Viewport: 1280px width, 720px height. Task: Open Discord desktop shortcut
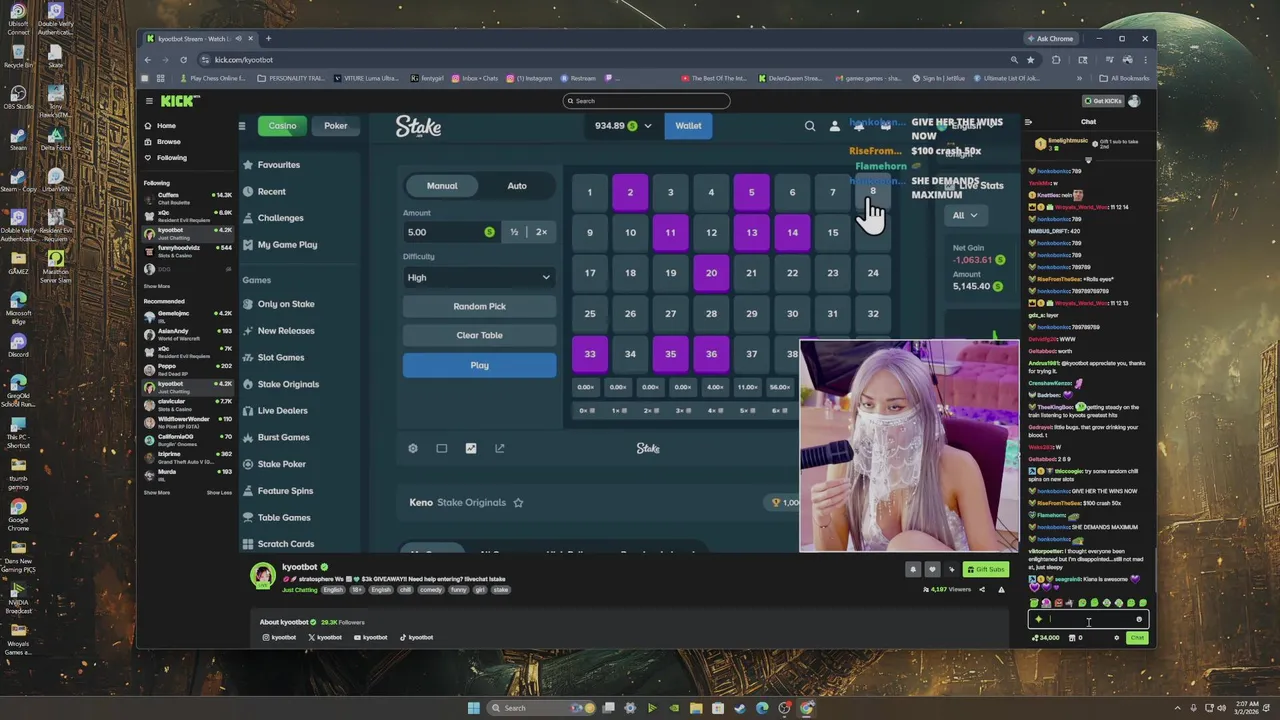pyautogui.click(x=18, y=345)
